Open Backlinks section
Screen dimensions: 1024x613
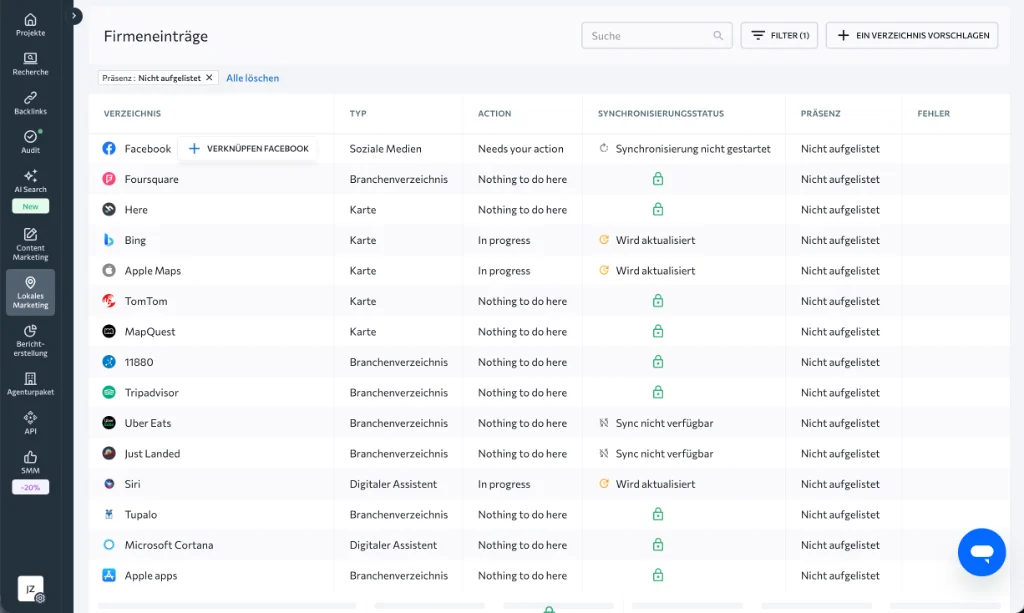click(30, 103)
